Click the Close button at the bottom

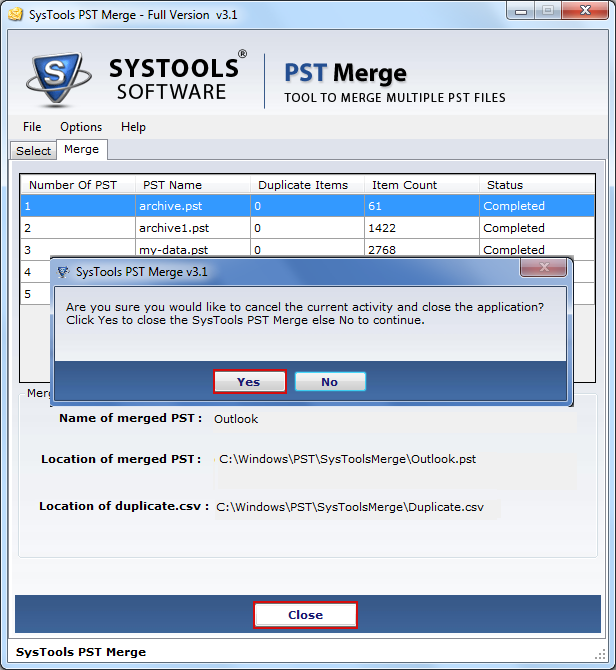click(x=305, y=615)
